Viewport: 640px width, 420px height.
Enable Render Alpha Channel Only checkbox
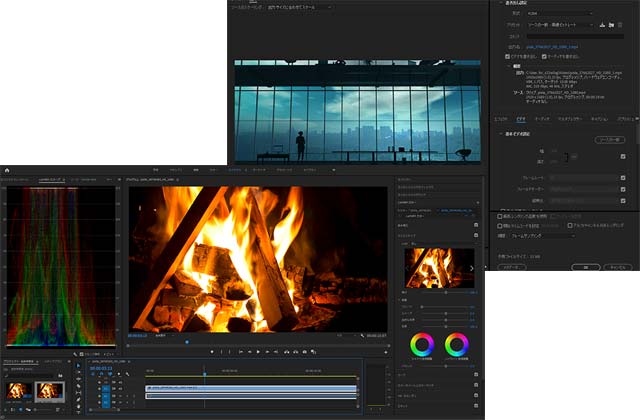(x=570, y=225)
